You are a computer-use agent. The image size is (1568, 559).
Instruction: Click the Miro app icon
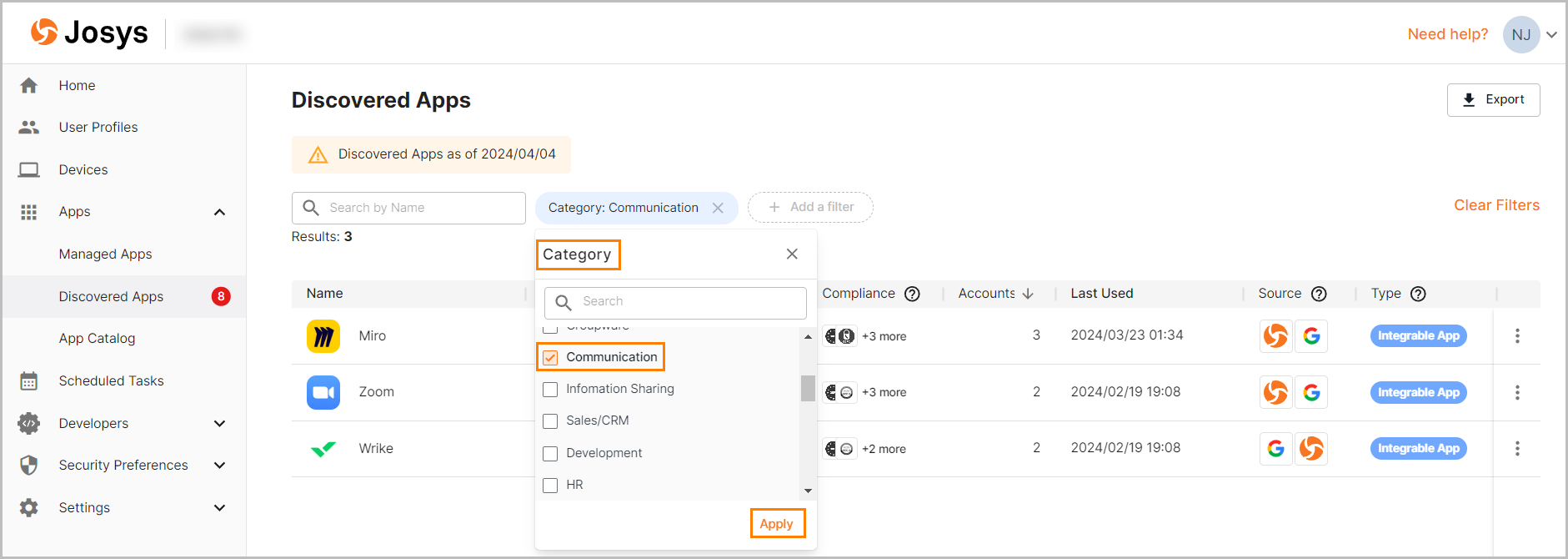click(x=323, y=336)
